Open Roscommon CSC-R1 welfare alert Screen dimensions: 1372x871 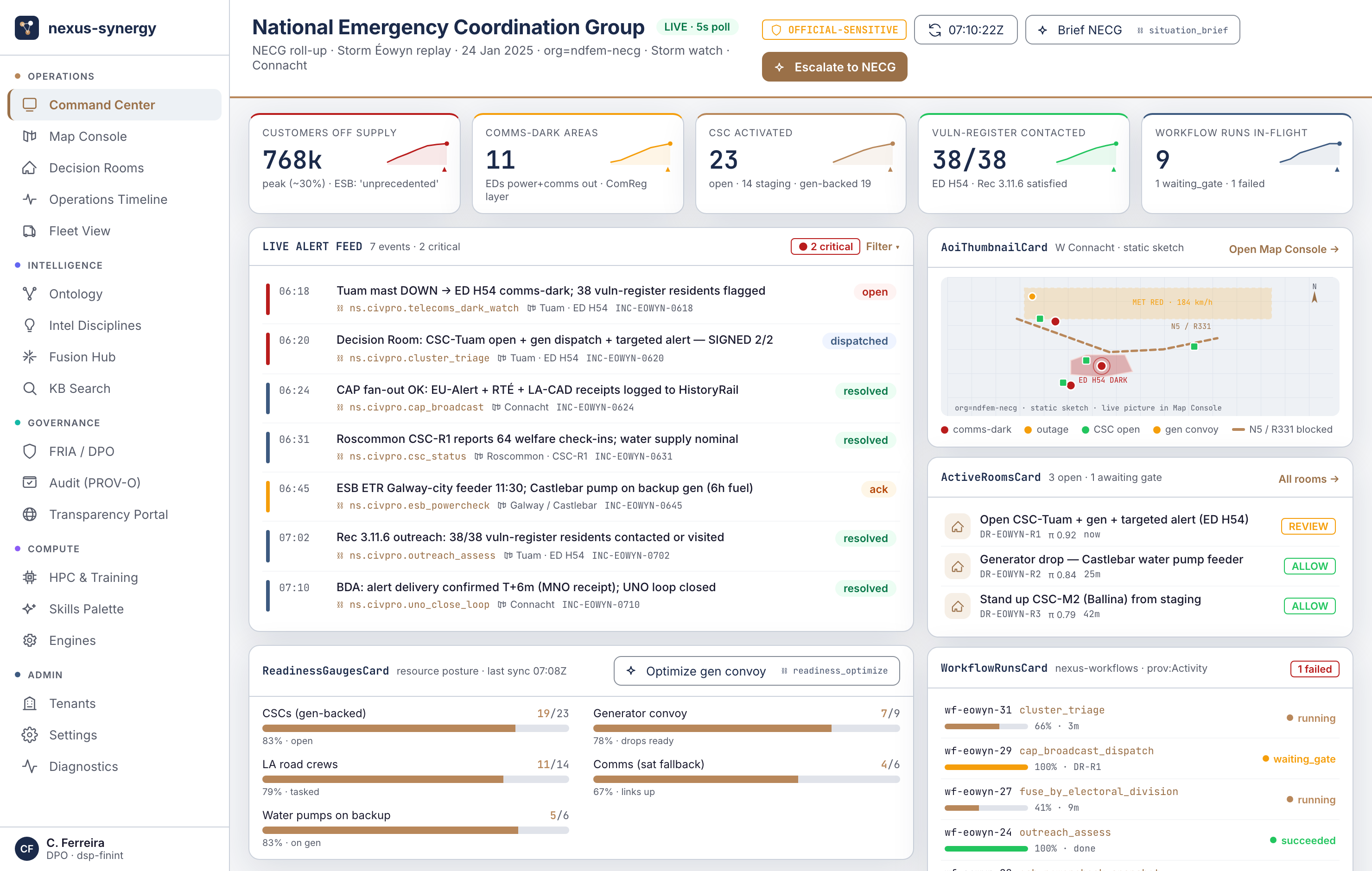581,447
